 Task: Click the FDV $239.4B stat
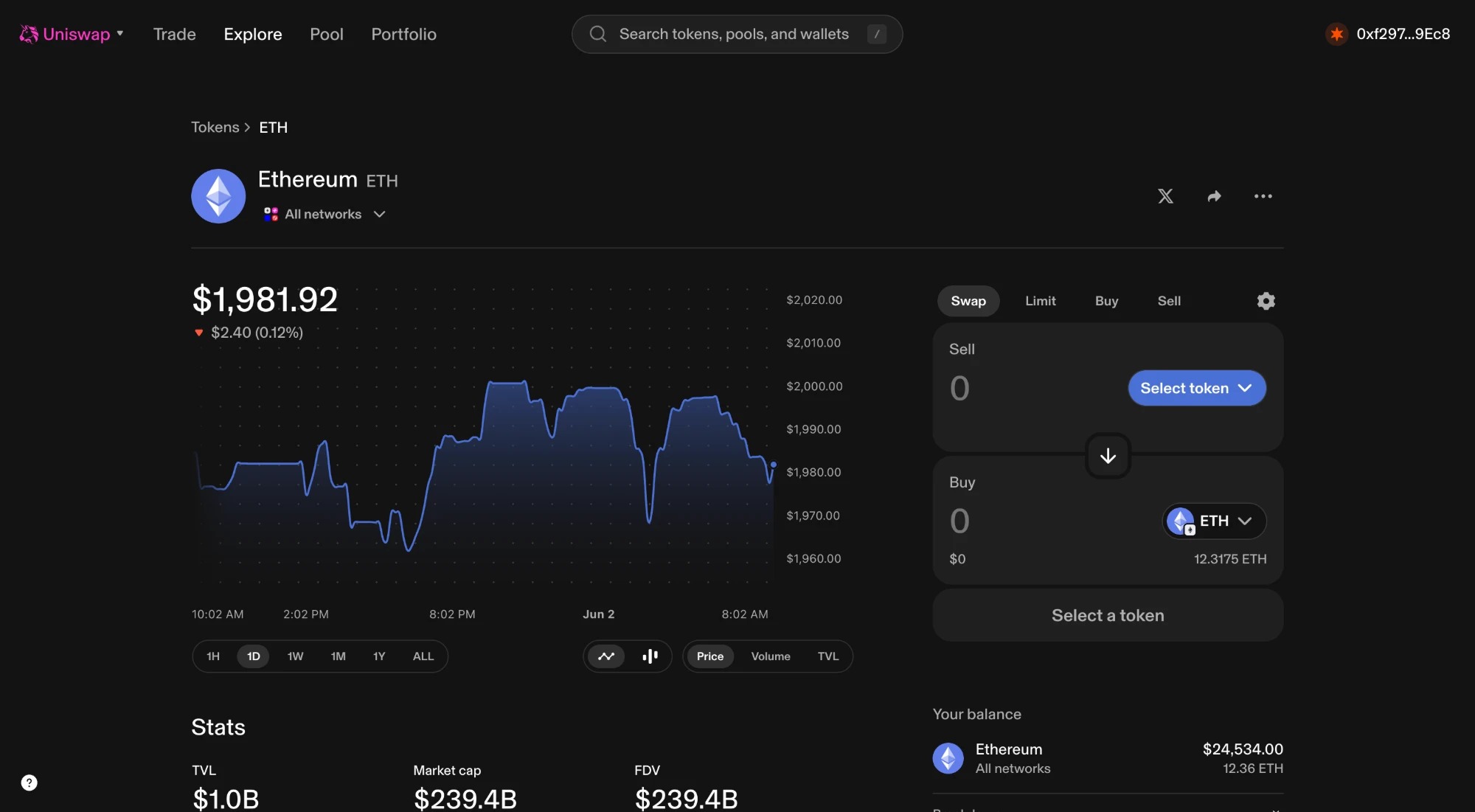(686, 786)
